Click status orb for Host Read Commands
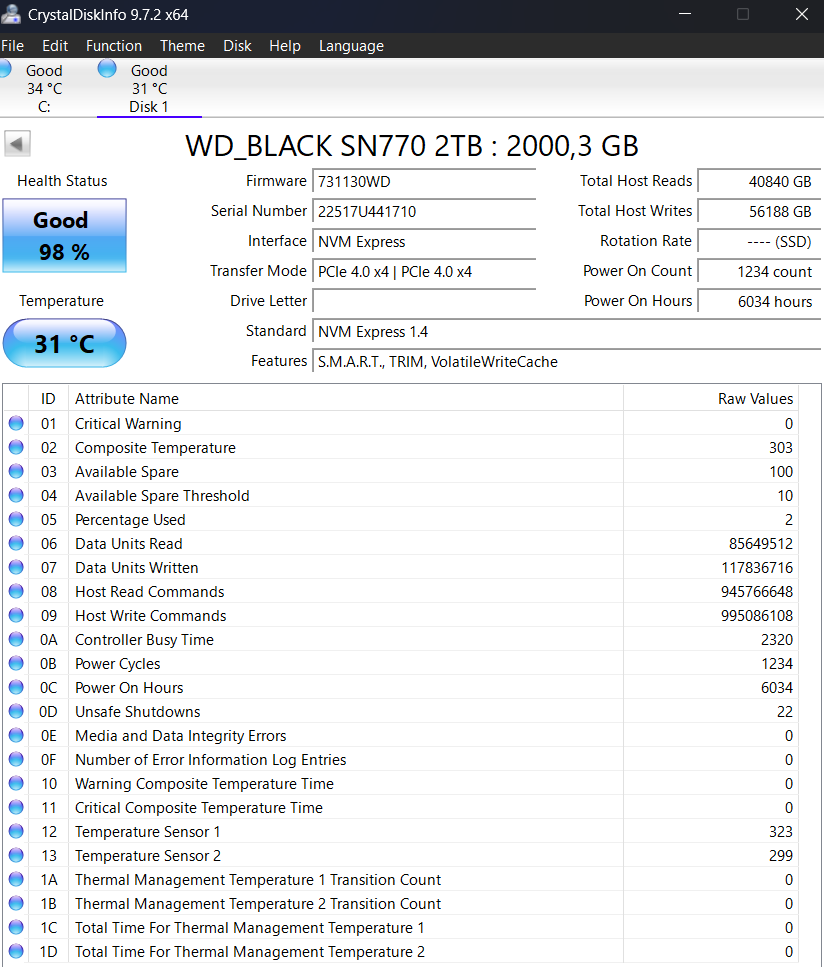 point(16,591)
